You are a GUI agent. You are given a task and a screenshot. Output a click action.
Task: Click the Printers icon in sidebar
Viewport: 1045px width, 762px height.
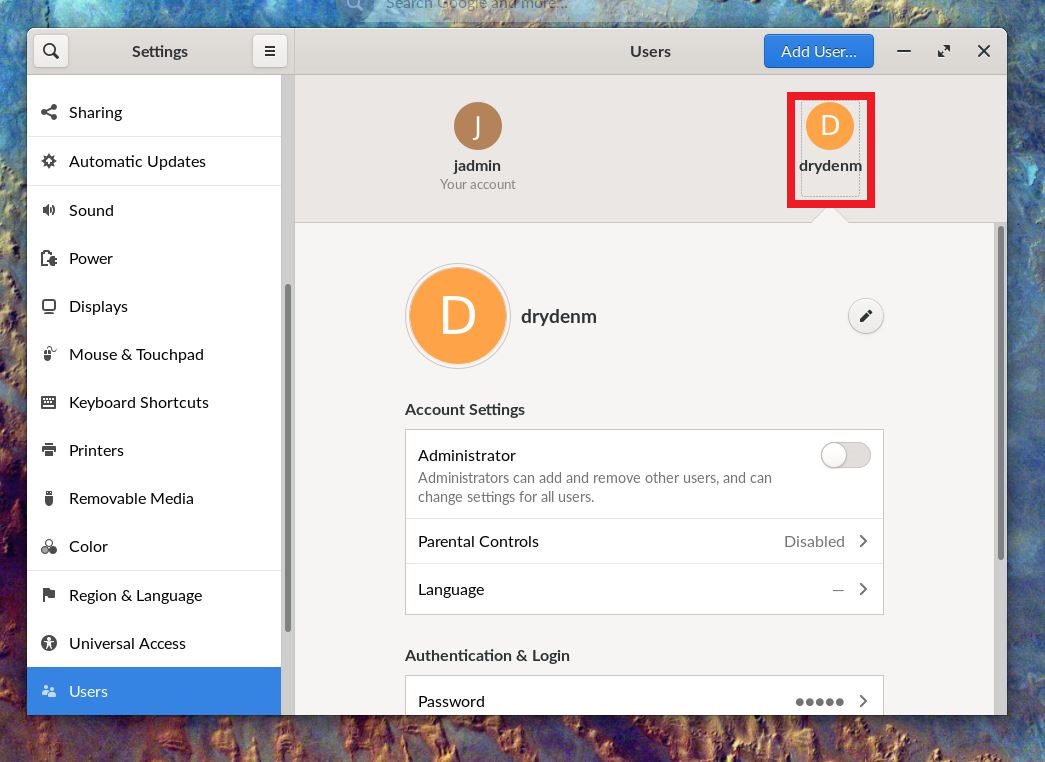(49, 450)
